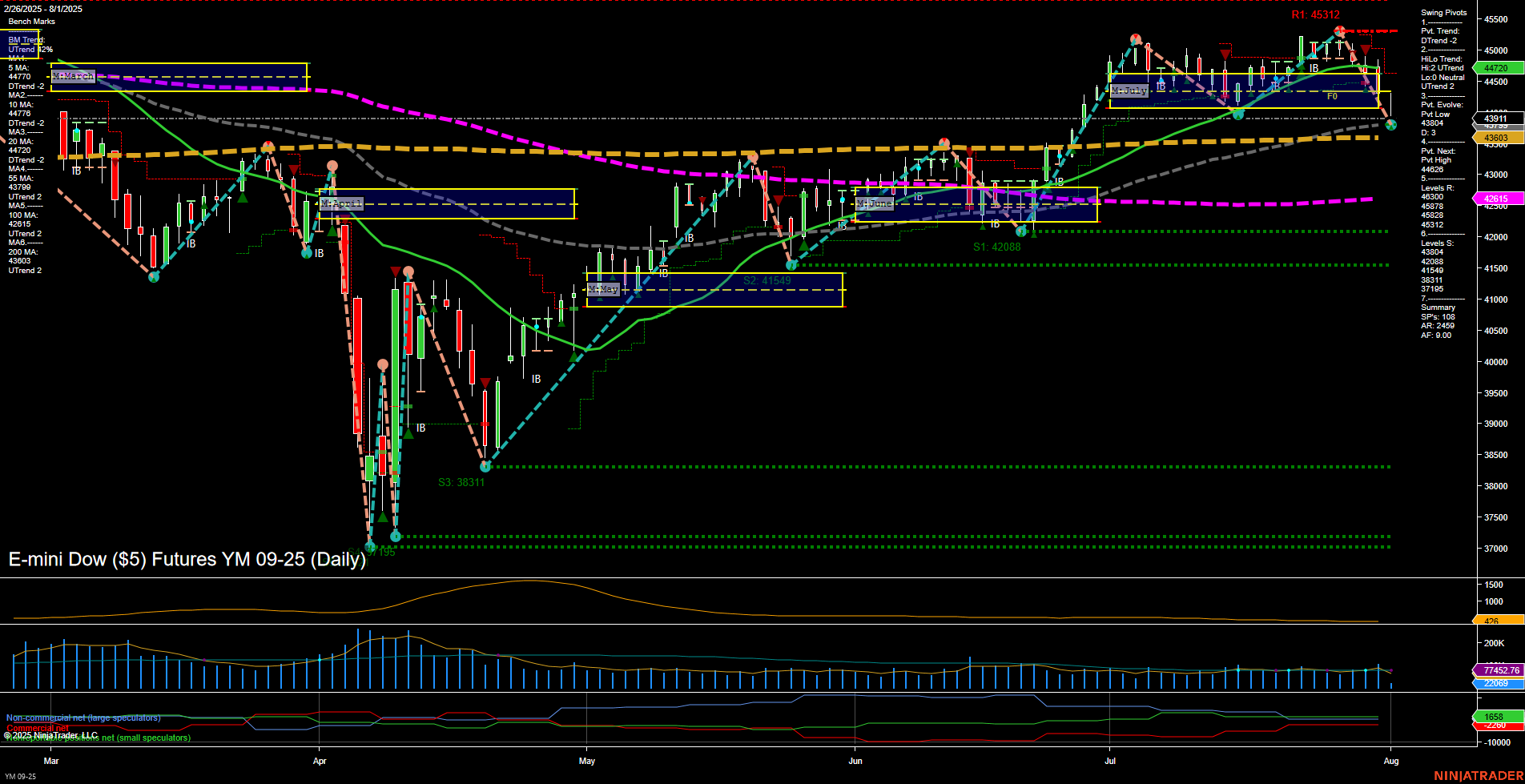Click the Jun label on time axis
This screenshot has height=784, width=1525.
[x=855, y=761]
